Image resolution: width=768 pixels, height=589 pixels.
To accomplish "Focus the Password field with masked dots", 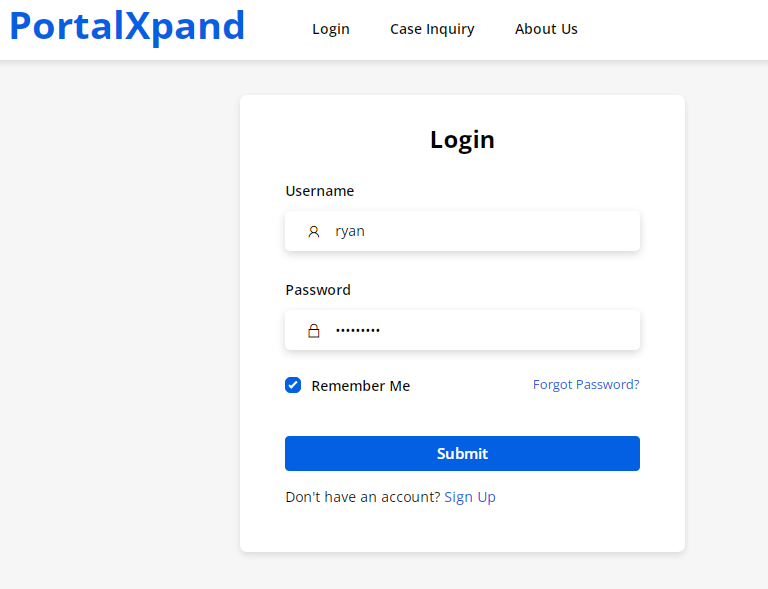I will point(480,330).
